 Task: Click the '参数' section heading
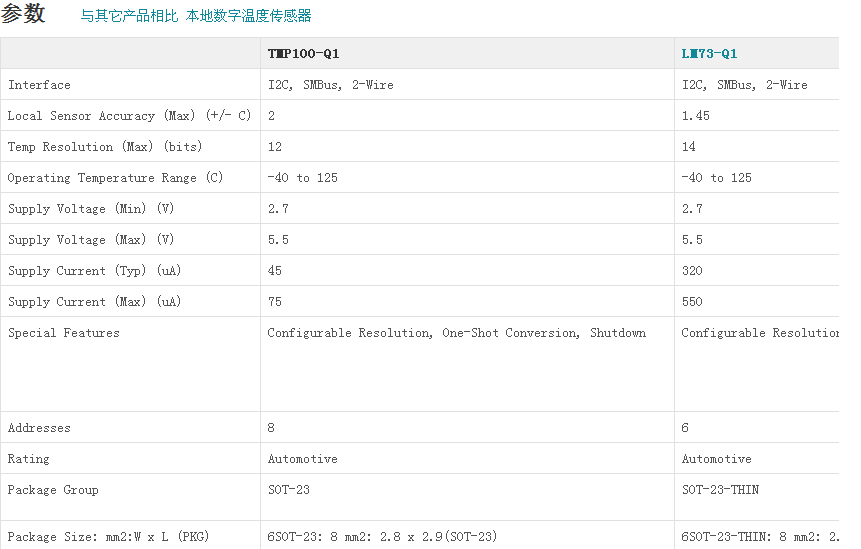[24, 14]
